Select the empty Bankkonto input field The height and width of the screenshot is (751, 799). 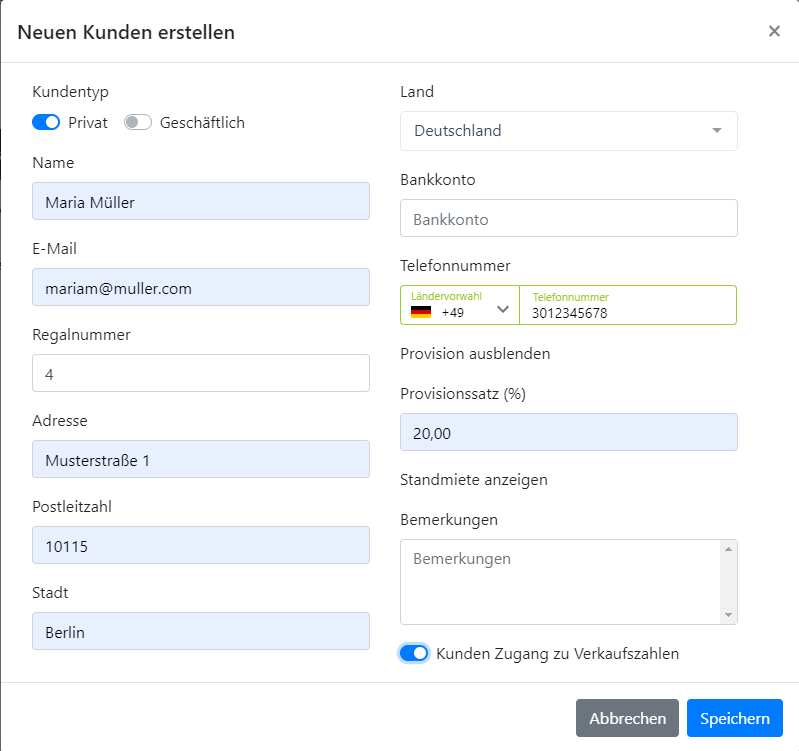[x=569, y=218]
